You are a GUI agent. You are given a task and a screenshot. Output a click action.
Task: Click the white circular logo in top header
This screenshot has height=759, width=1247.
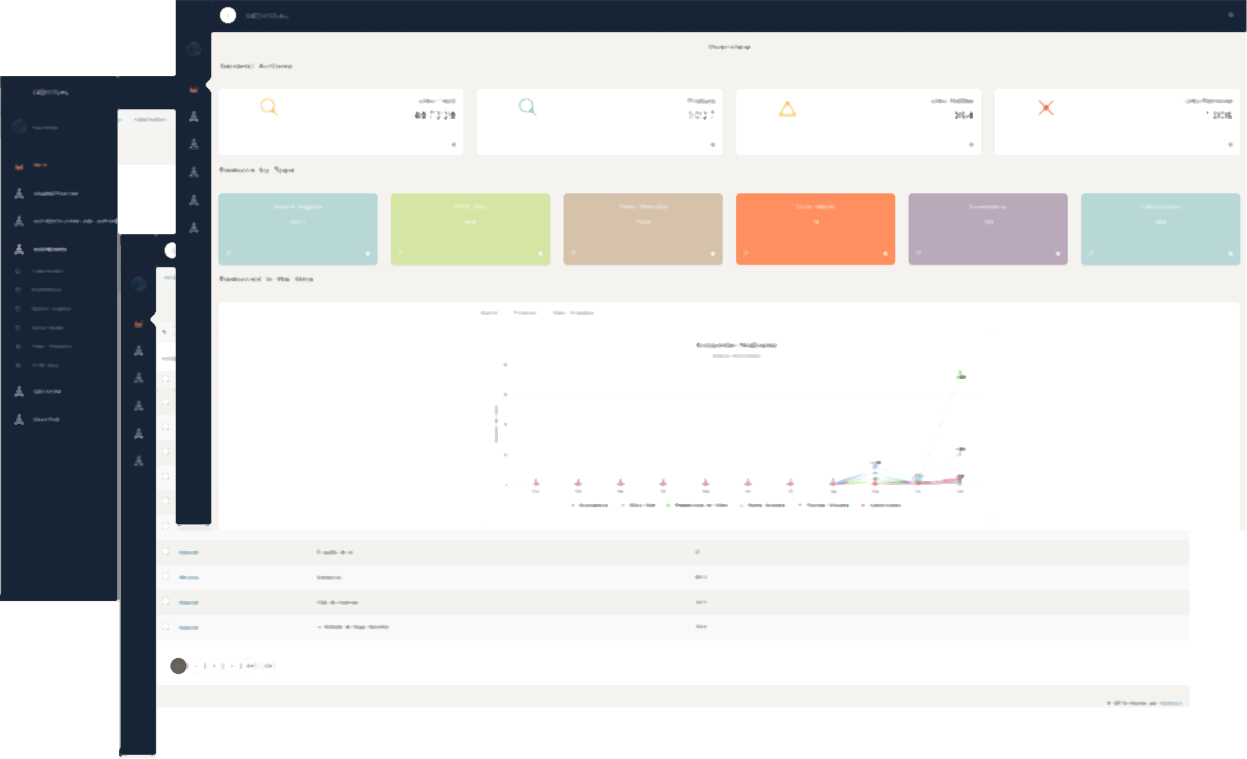tap(228, 15)
